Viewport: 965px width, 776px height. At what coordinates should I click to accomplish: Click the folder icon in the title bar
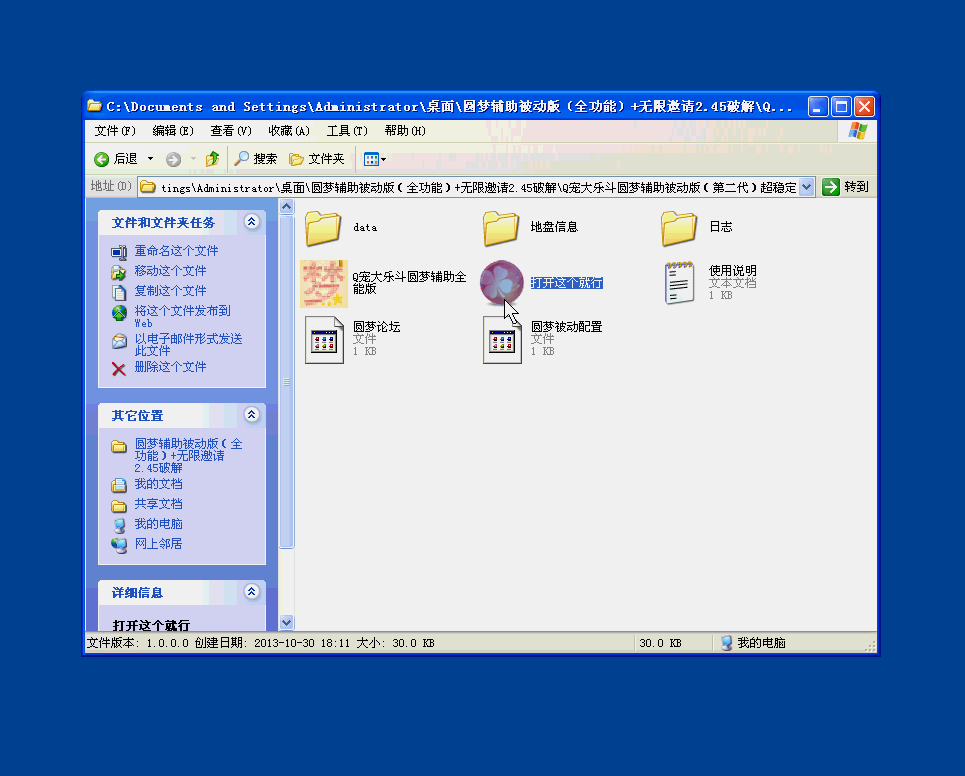pos(94,106)
